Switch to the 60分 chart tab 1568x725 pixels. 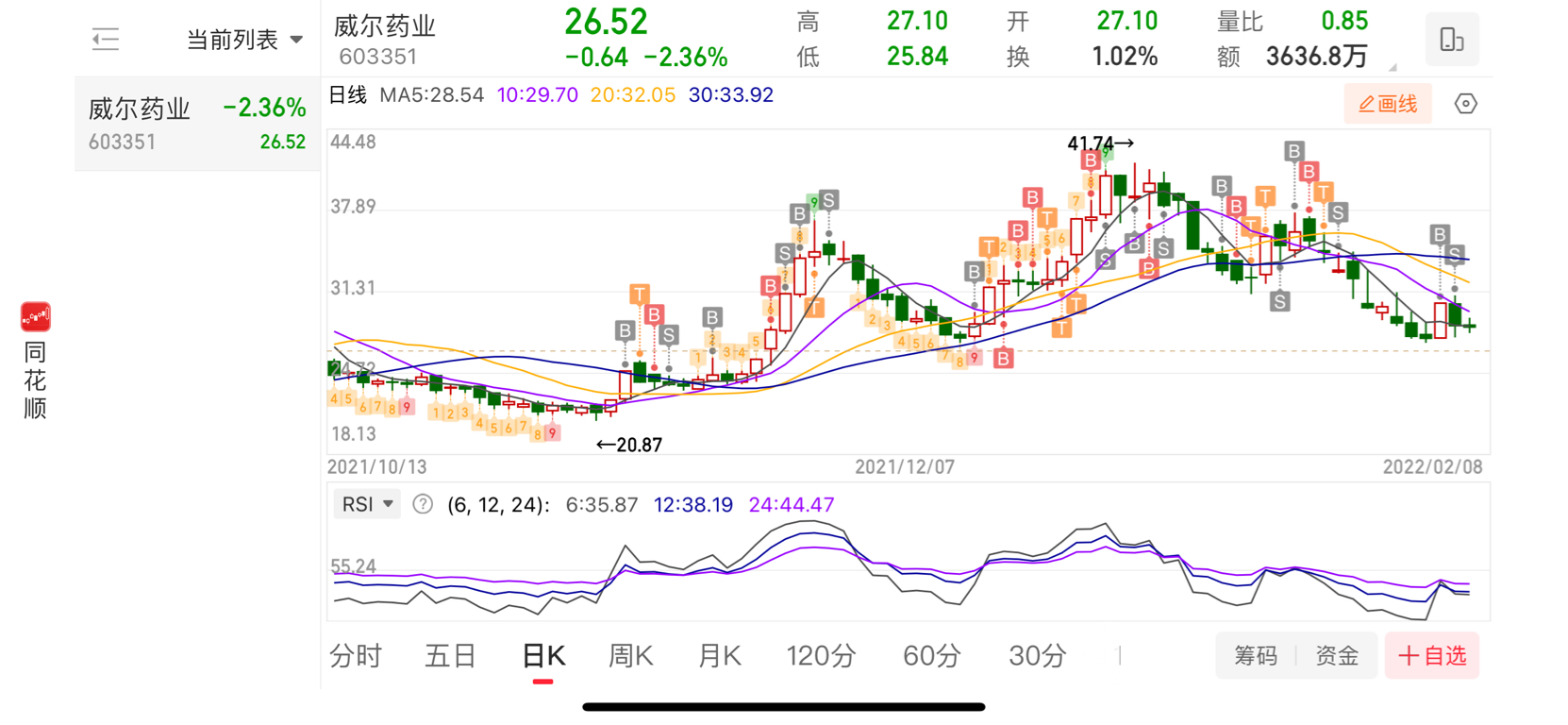(931, 655)
